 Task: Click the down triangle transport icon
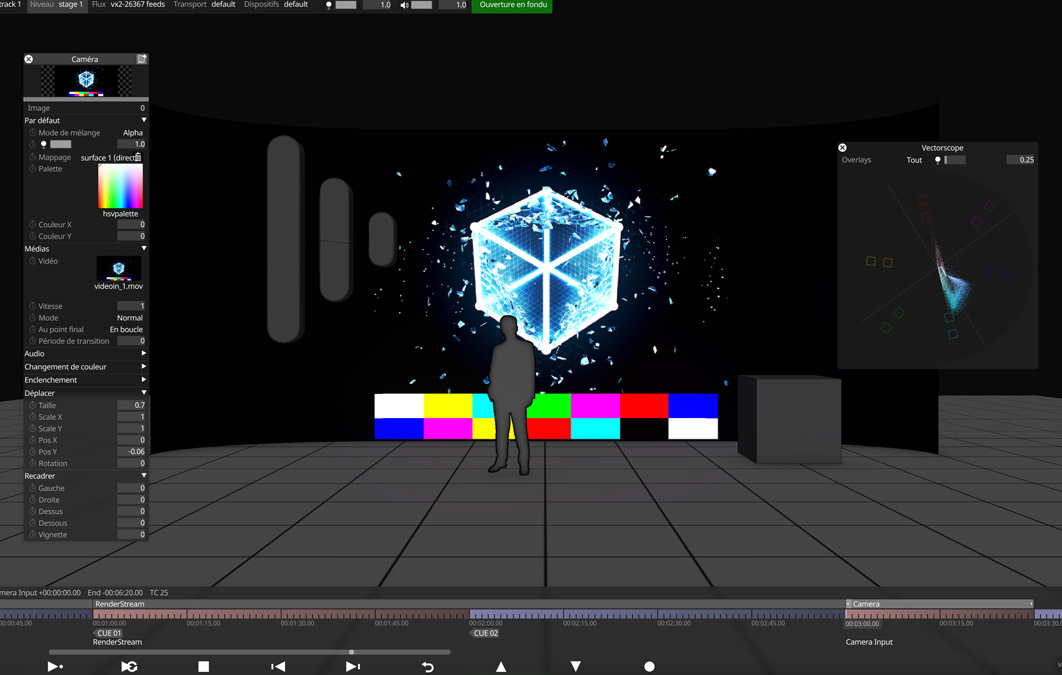point(575,666)
